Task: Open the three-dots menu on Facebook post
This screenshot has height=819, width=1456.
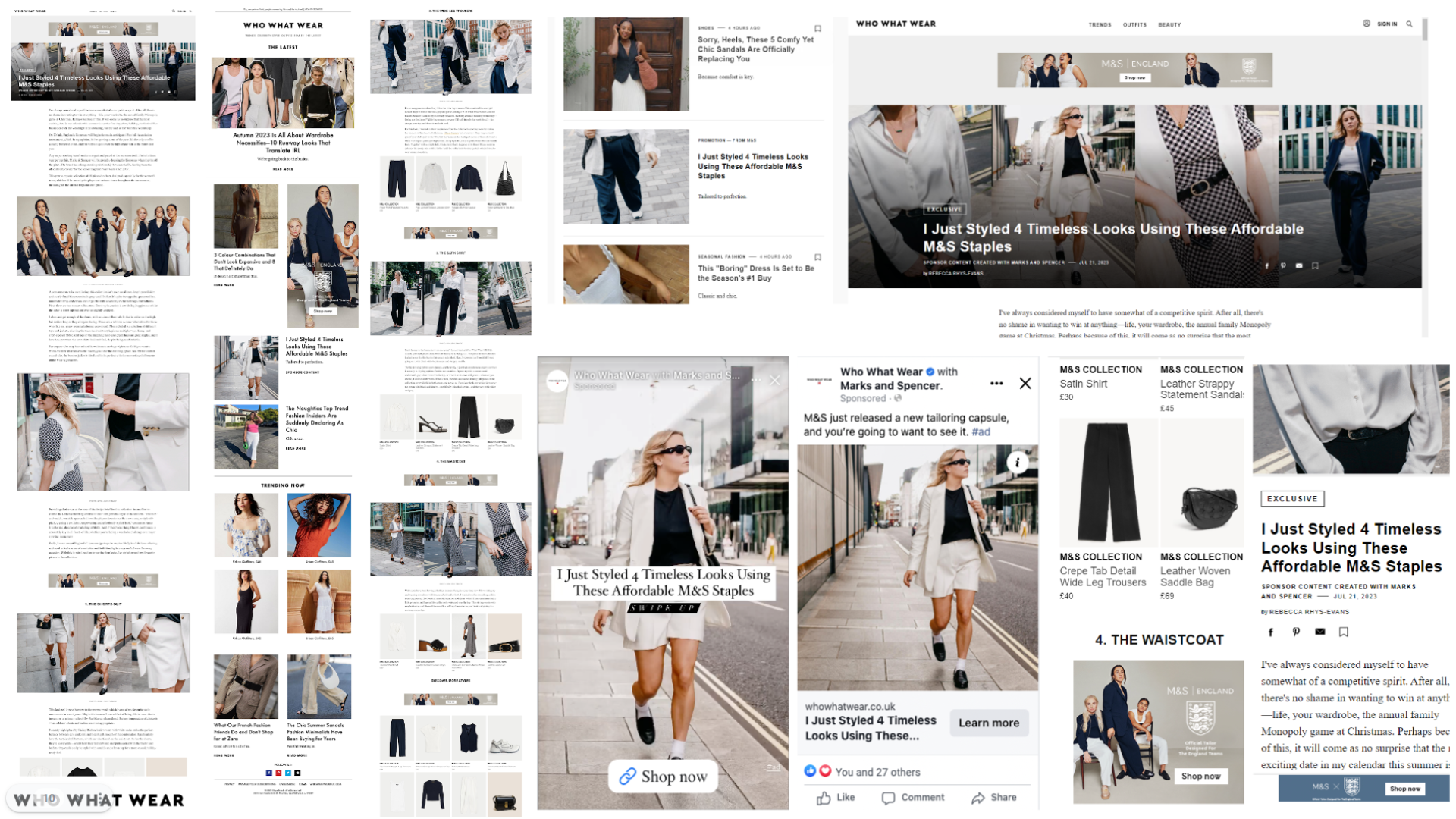Action: 996,384
